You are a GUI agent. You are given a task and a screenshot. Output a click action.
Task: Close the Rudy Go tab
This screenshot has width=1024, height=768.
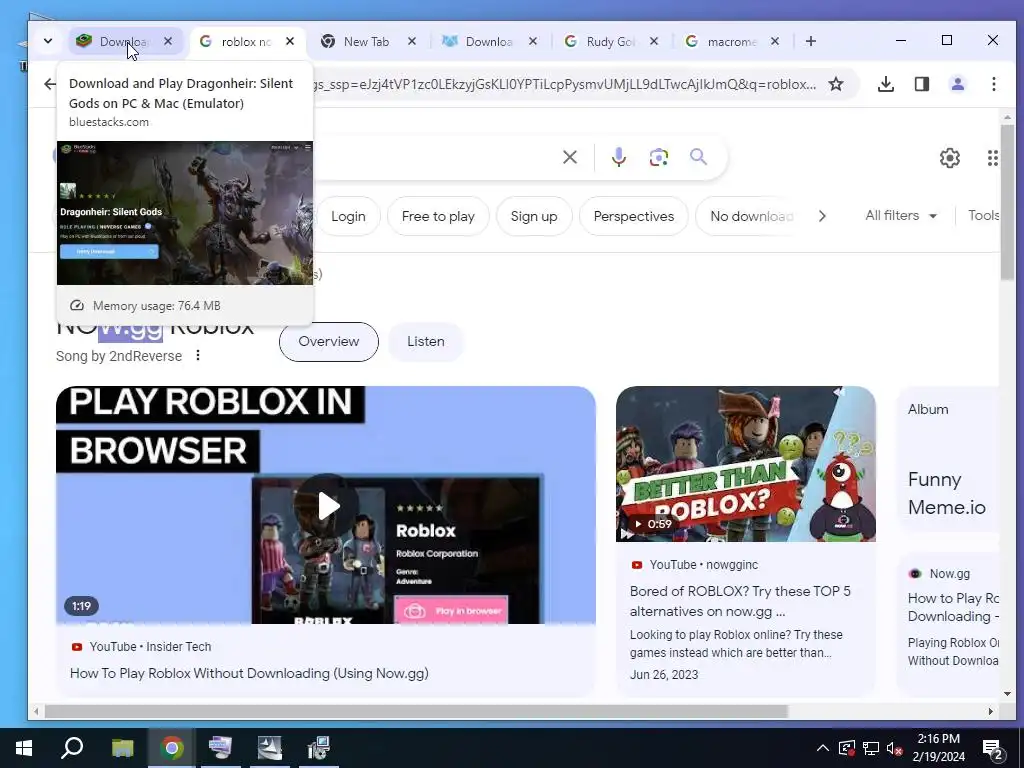pos(654,41)
